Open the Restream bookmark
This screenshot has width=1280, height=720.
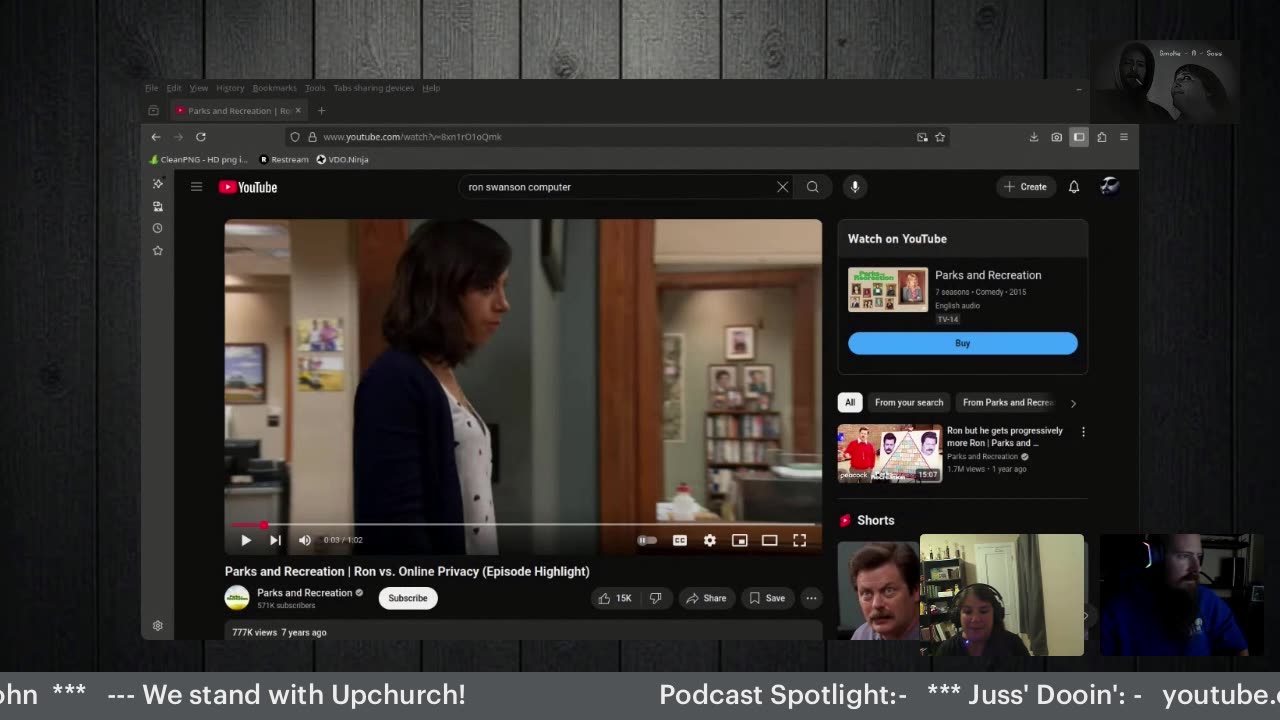[284, 159]
